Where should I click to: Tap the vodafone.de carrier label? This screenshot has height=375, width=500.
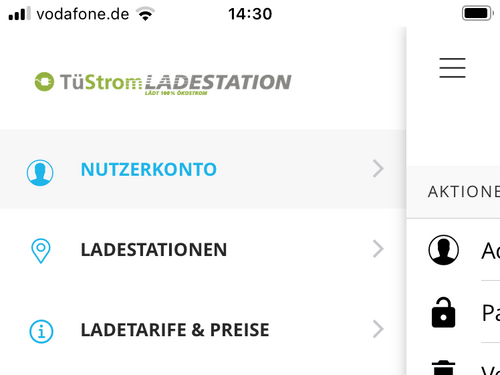[x=83, y=14]
